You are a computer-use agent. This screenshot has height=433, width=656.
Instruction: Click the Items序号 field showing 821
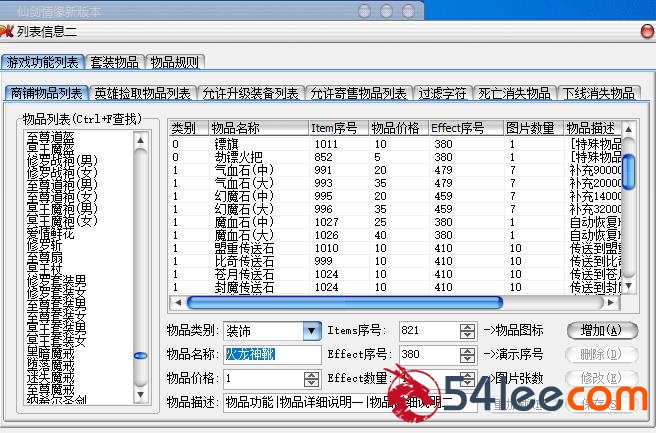[430, 331]
